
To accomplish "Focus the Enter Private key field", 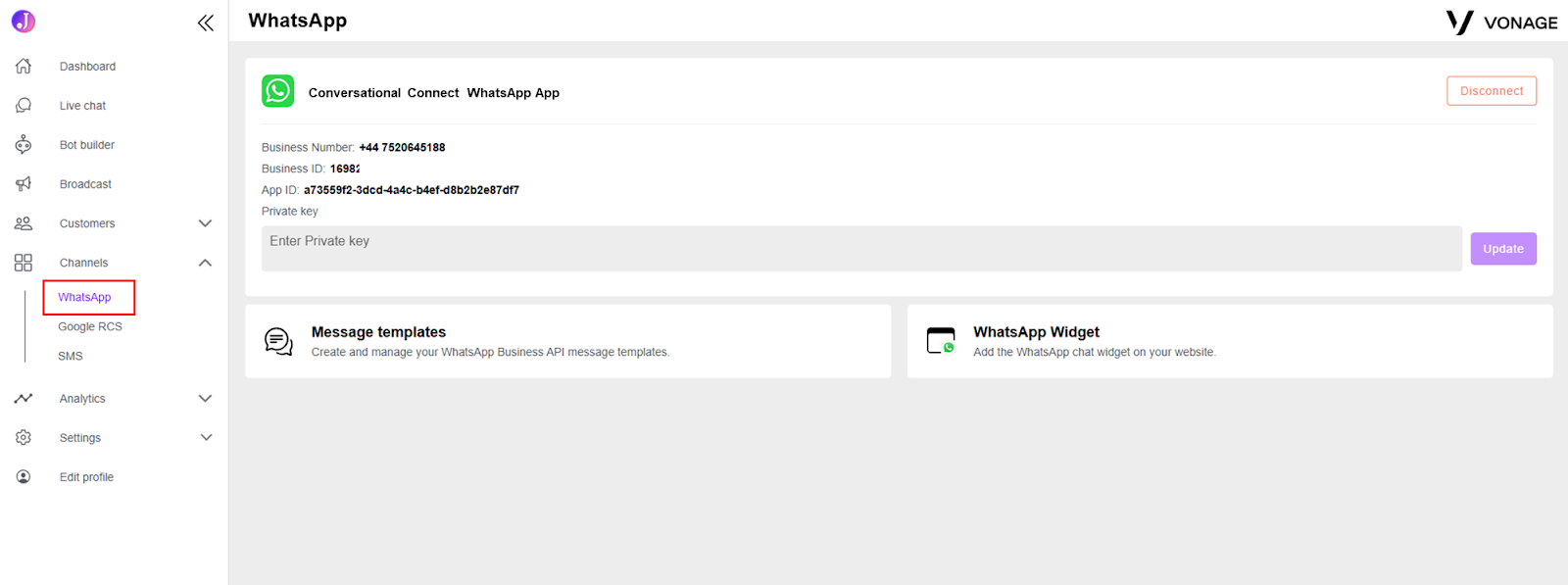I will [861, 249].
